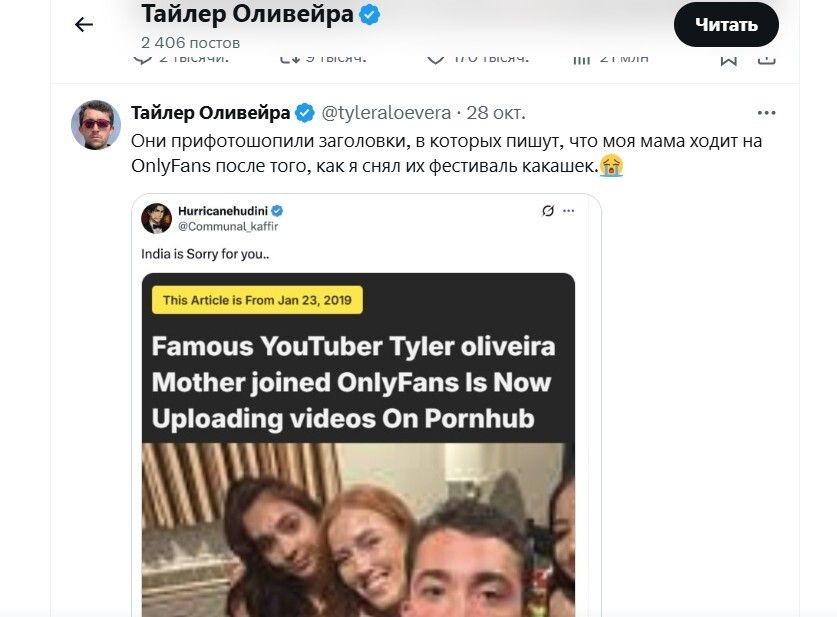This screenshot has height=617, width=837.
Task: Go back using the left arrow
Action: pos(84,25)
